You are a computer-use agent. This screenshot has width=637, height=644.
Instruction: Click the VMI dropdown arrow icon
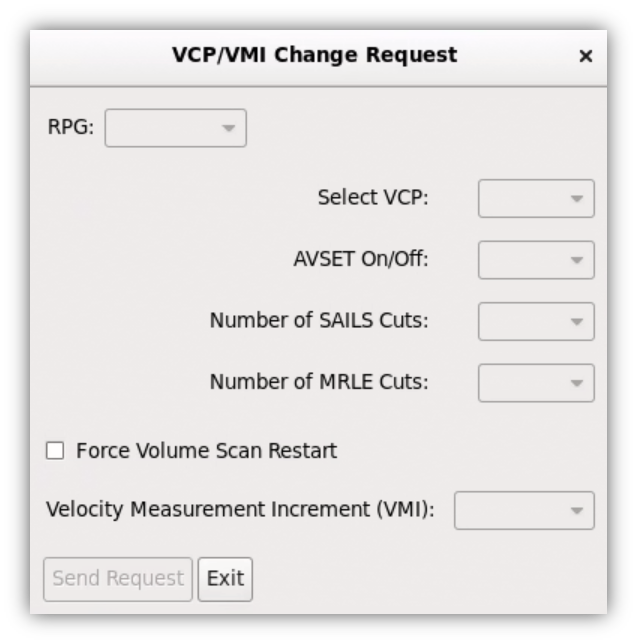577,511
